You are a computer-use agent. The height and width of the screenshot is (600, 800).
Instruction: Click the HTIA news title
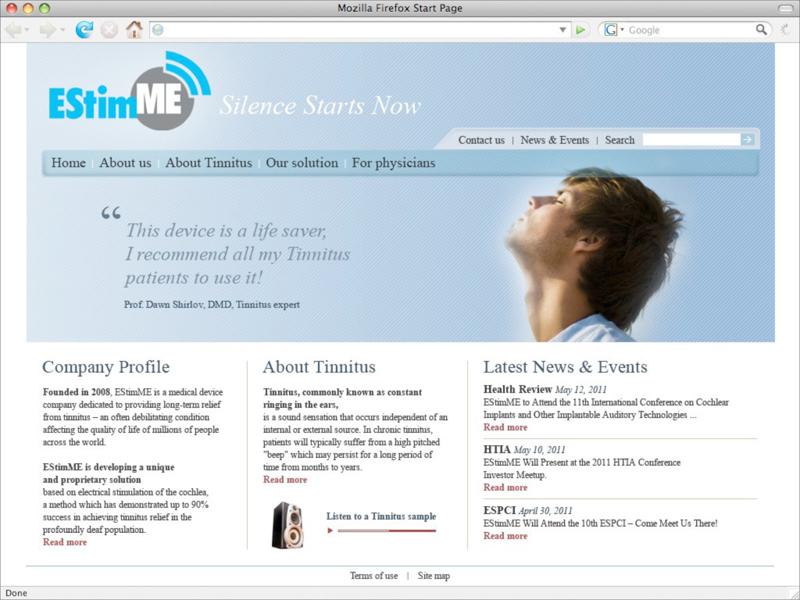click(497, 449)
